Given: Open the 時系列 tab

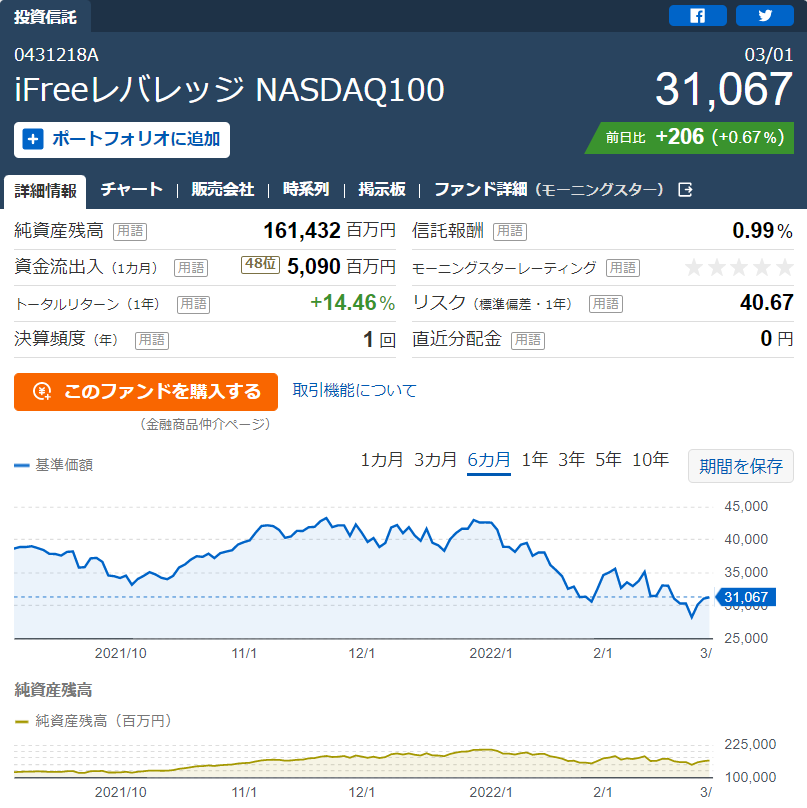Looking at the screenshot, I should coord(306,190).
